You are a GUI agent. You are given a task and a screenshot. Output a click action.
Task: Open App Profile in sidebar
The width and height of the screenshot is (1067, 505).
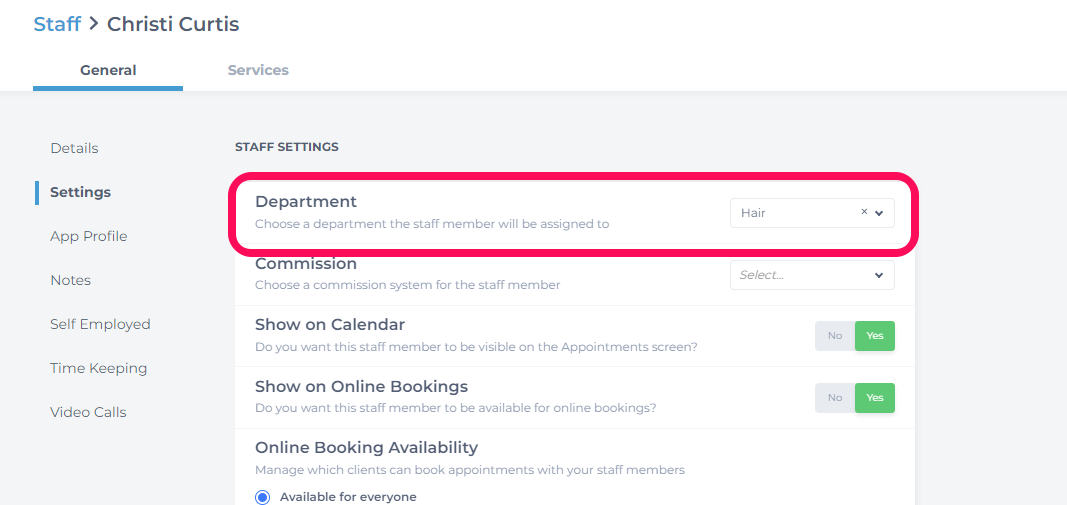pos(88,236)
